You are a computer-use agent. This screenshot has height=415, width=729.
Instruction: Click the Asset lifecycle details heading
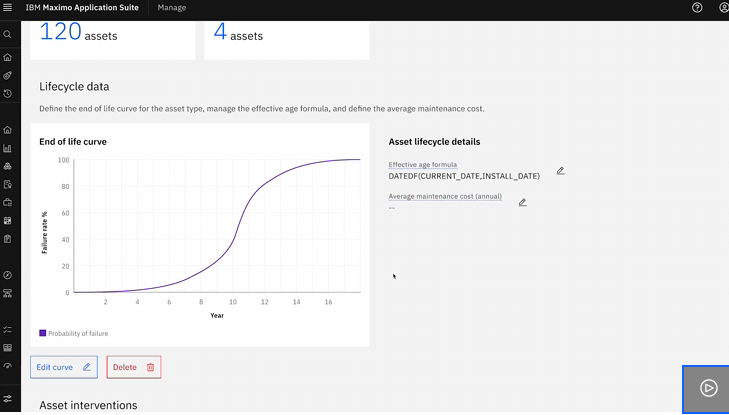[434, 142]
